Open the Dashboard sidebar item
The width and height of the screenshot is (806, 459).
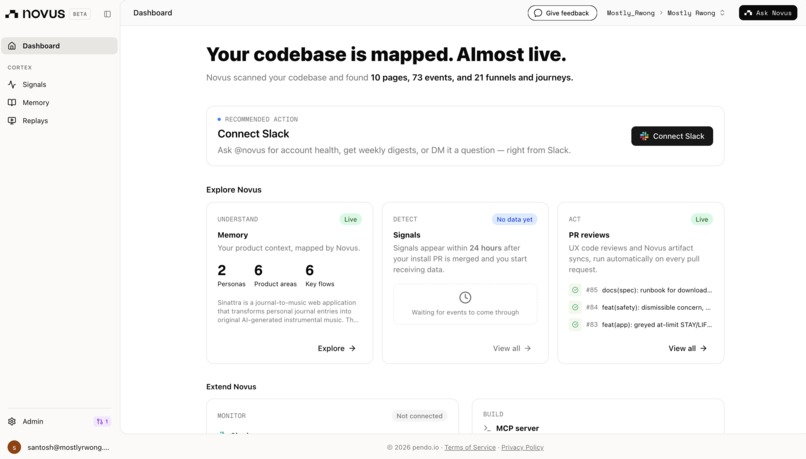(x=59, y=46)
